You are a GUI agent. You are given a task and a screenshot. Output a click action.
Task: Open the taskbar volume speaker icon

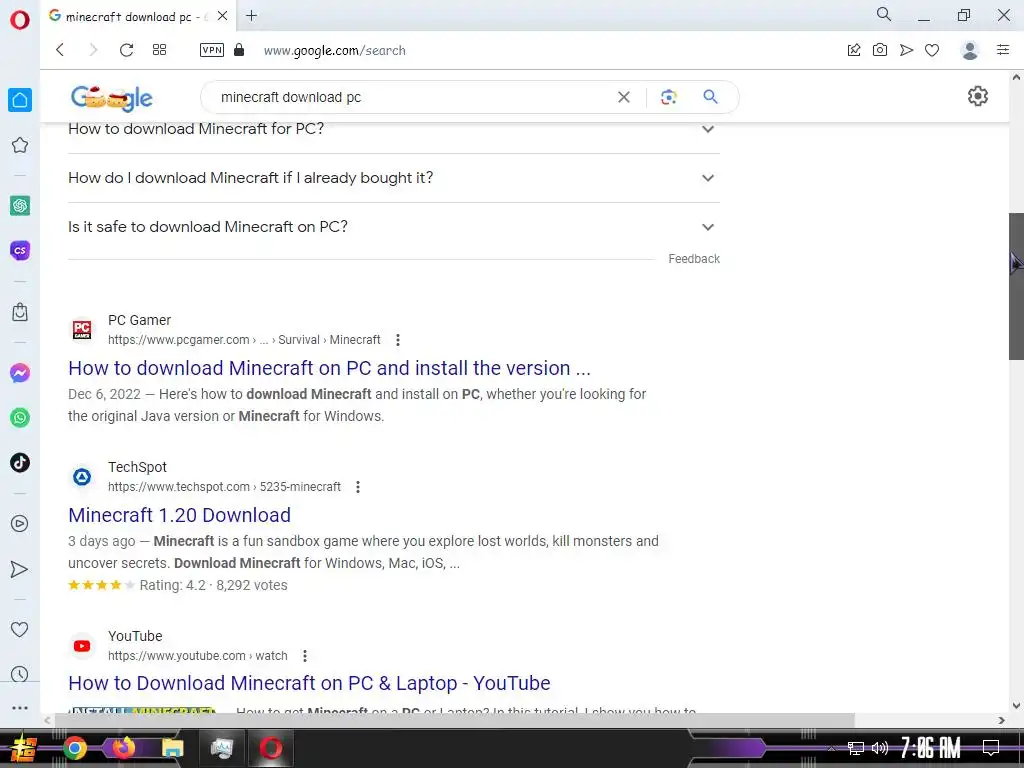click(x=880, y=748)
